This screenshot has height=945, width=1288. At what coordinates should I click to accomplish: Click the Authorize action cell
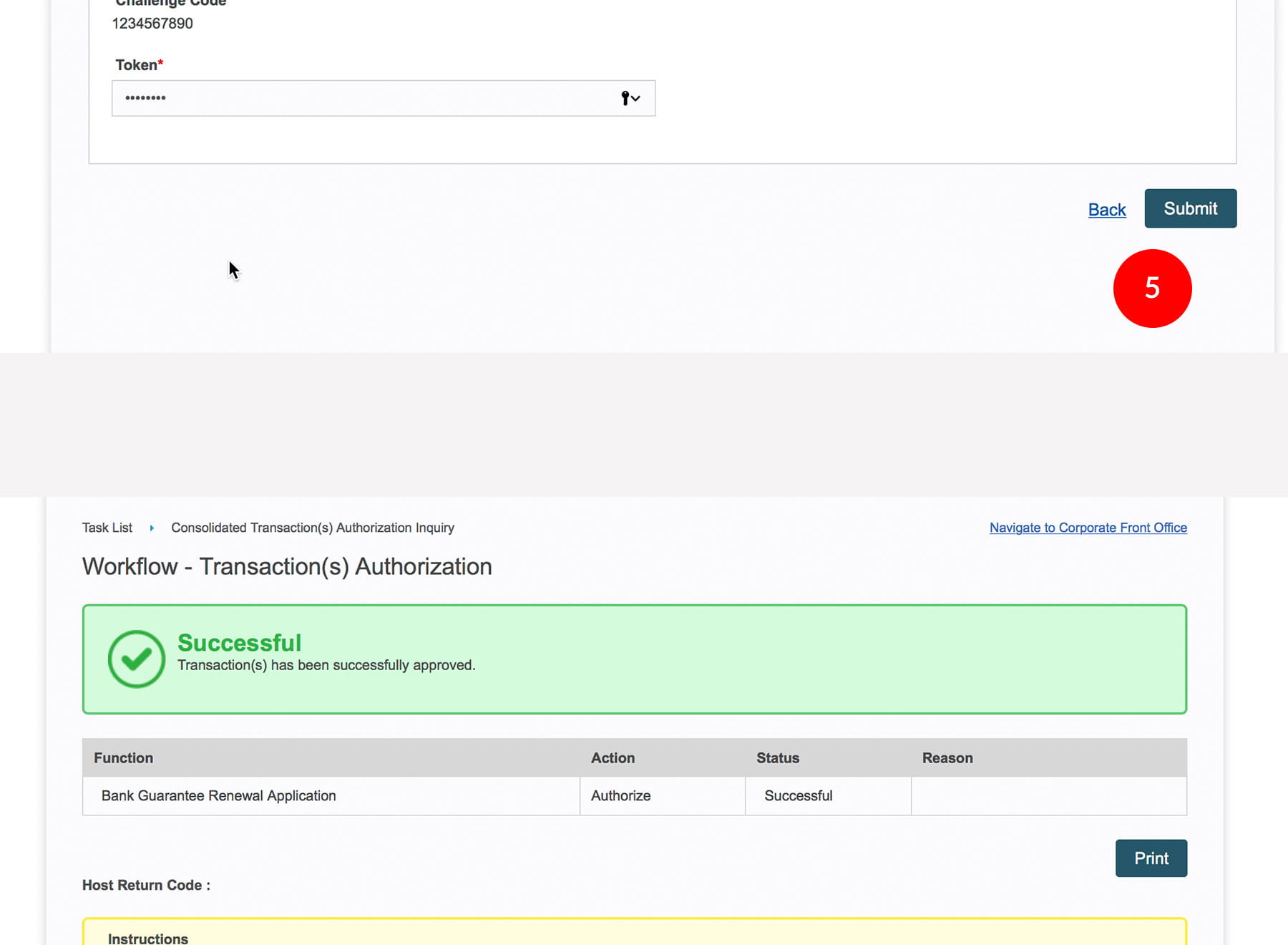tap(620, 795)
